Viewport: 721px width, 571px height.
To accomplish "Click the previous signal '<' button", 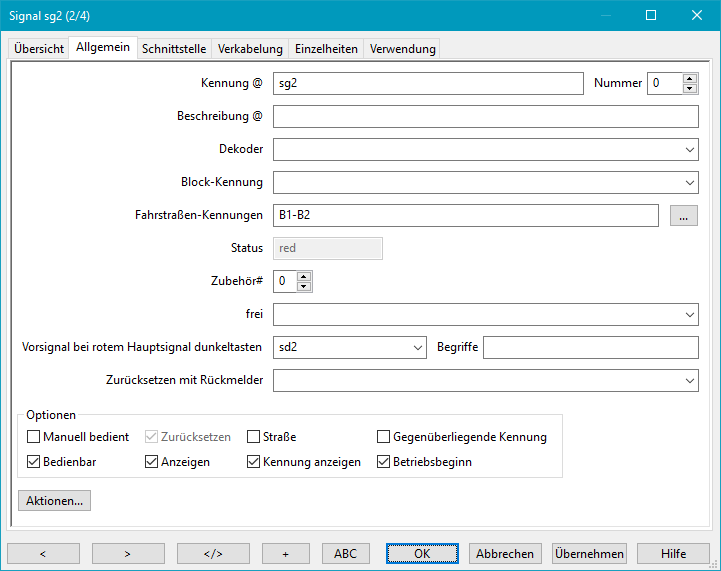I will (x=43, y=553).
